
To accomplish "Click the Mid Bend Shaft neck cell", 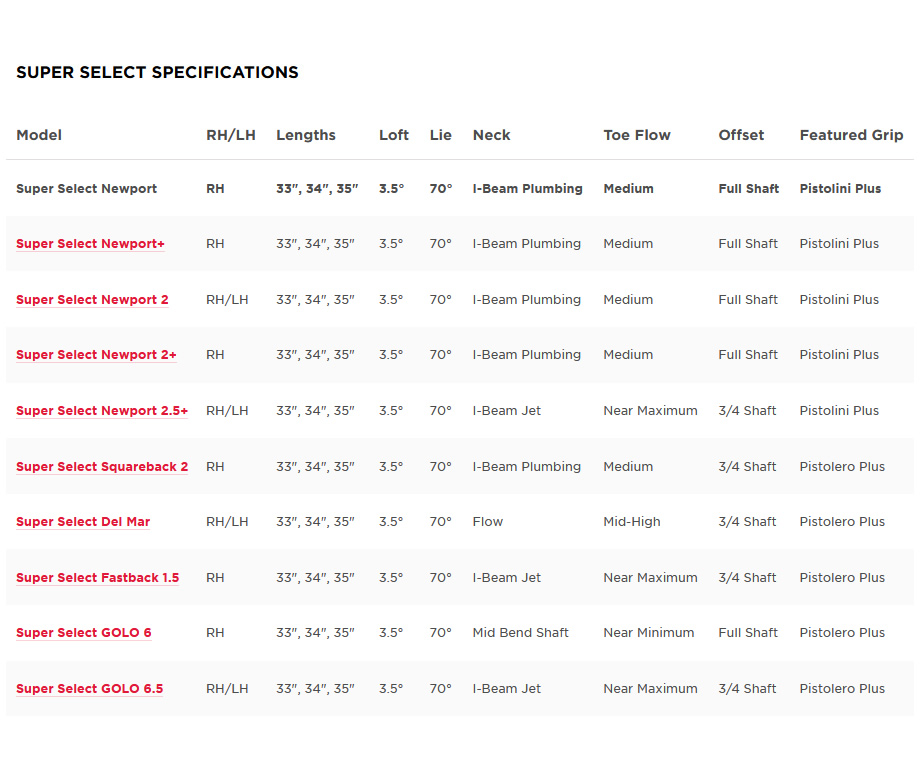I will [x=521, y=633].
